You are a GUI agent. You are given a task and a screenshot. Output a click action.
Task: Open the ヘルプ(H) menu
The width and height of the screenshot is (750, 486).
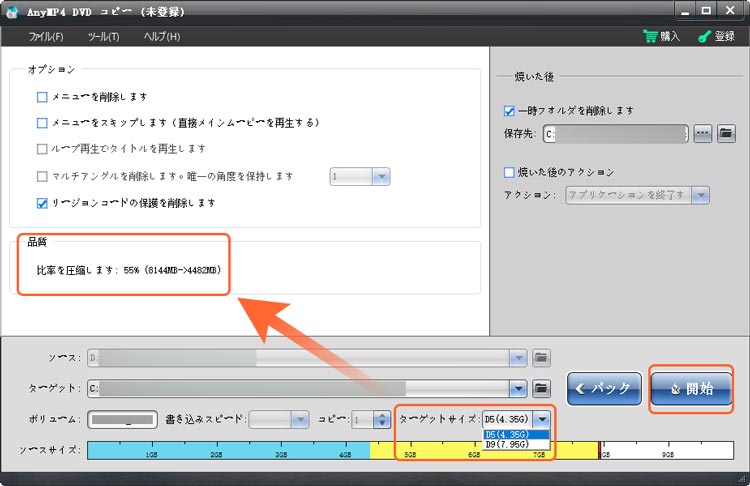pyautogui.click(x=162, y=36)
